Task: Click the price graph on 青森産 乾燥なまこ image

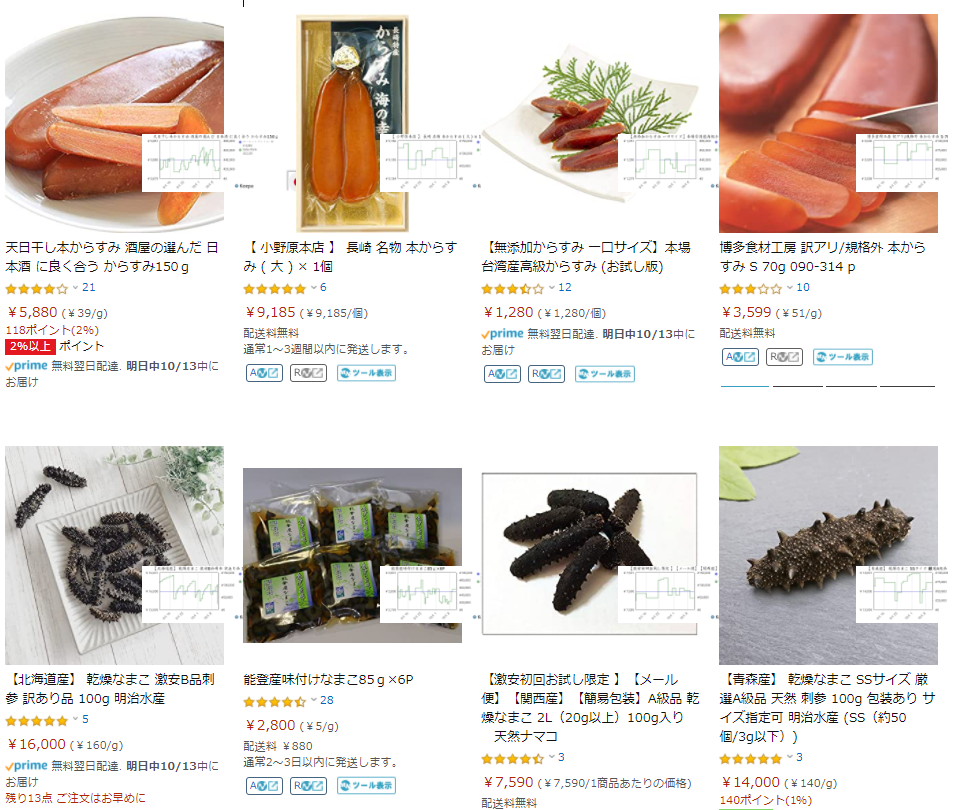Action: [899, 594]
